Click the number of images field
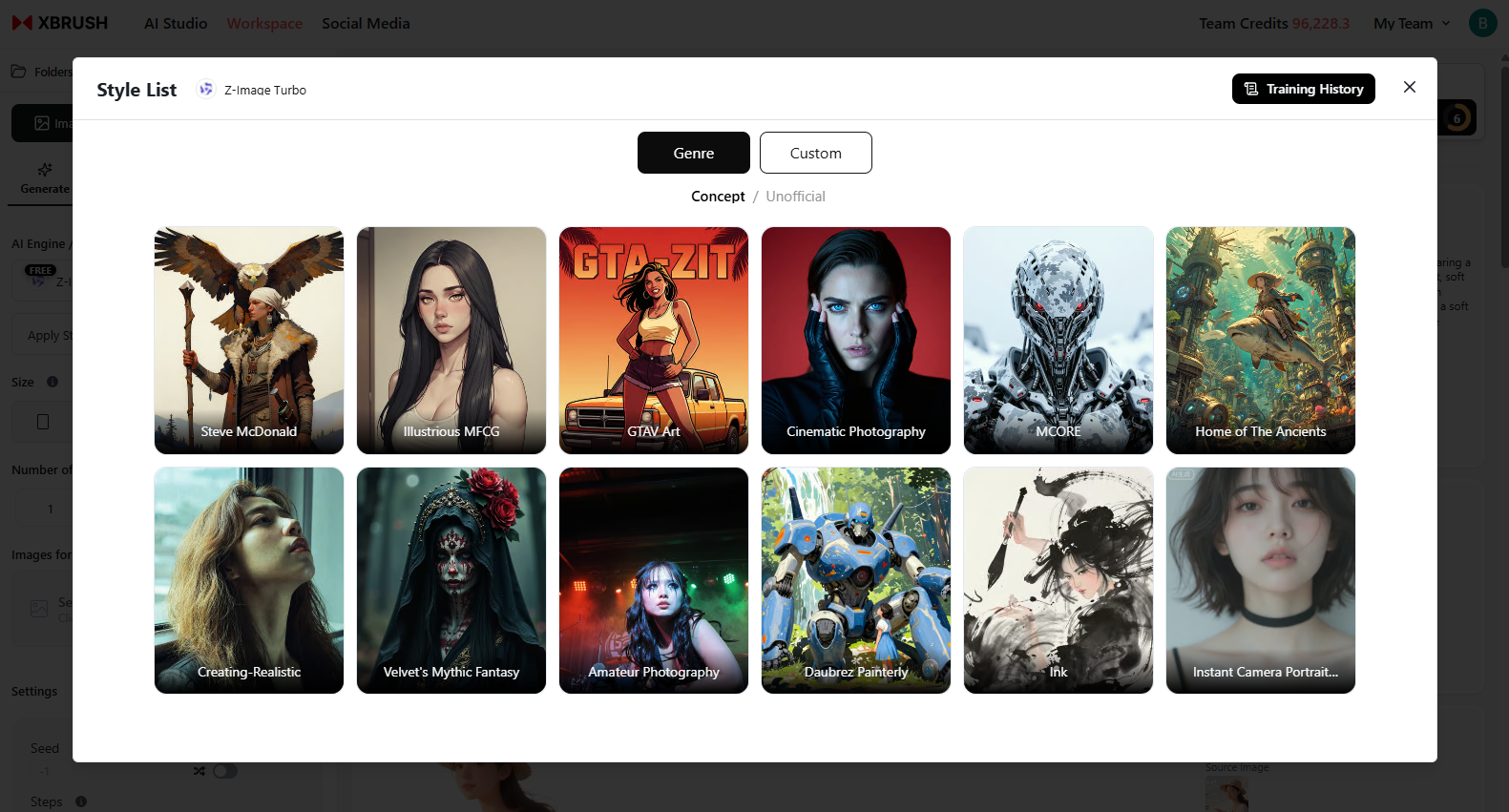Screen dimensions: 1509x812 [45, 509]
